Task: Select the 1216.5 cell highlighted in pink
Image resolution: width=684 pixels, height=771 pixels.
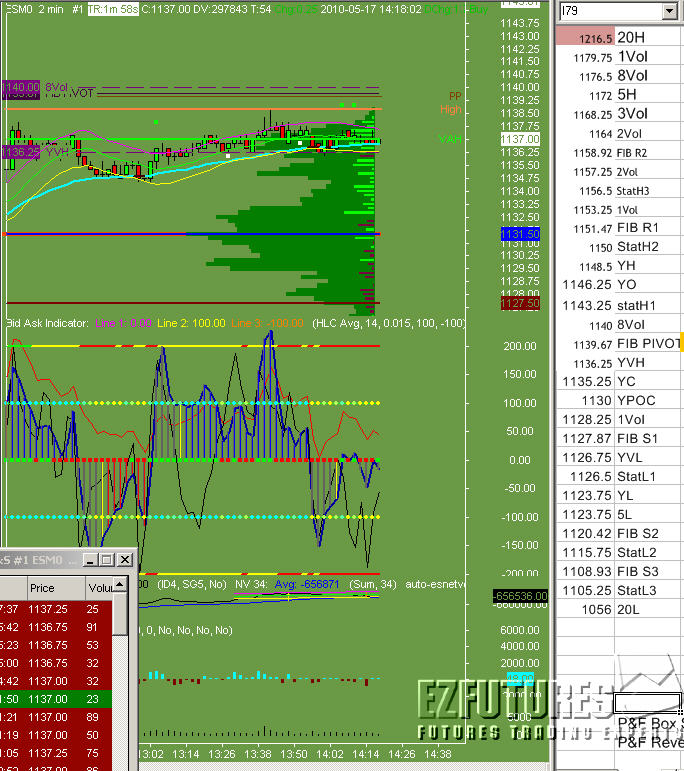Action: (x=585, y=37)
